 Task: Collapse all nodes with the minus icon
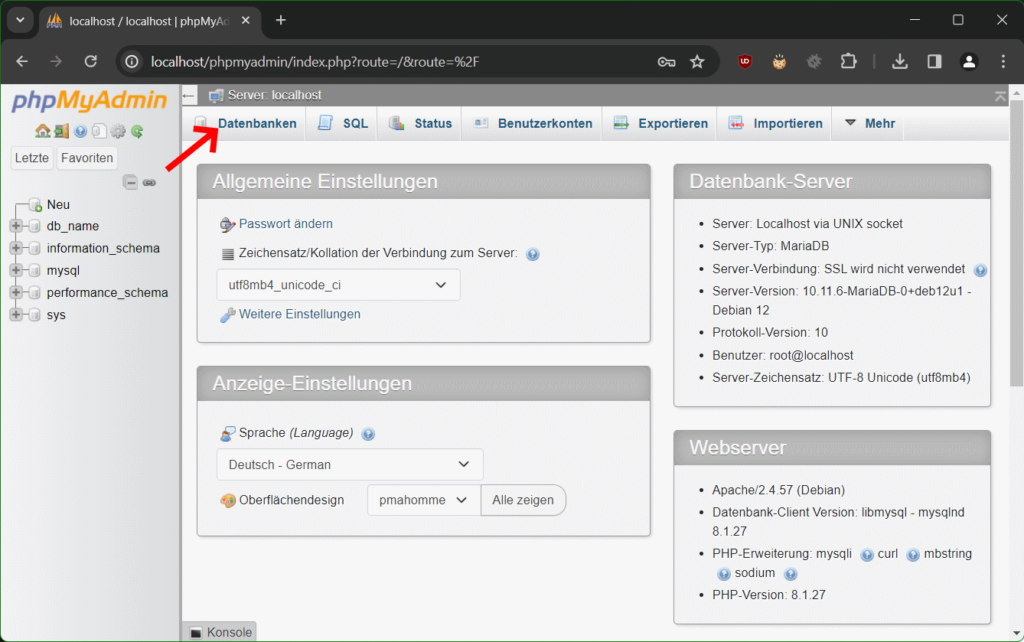click(130, 182)
